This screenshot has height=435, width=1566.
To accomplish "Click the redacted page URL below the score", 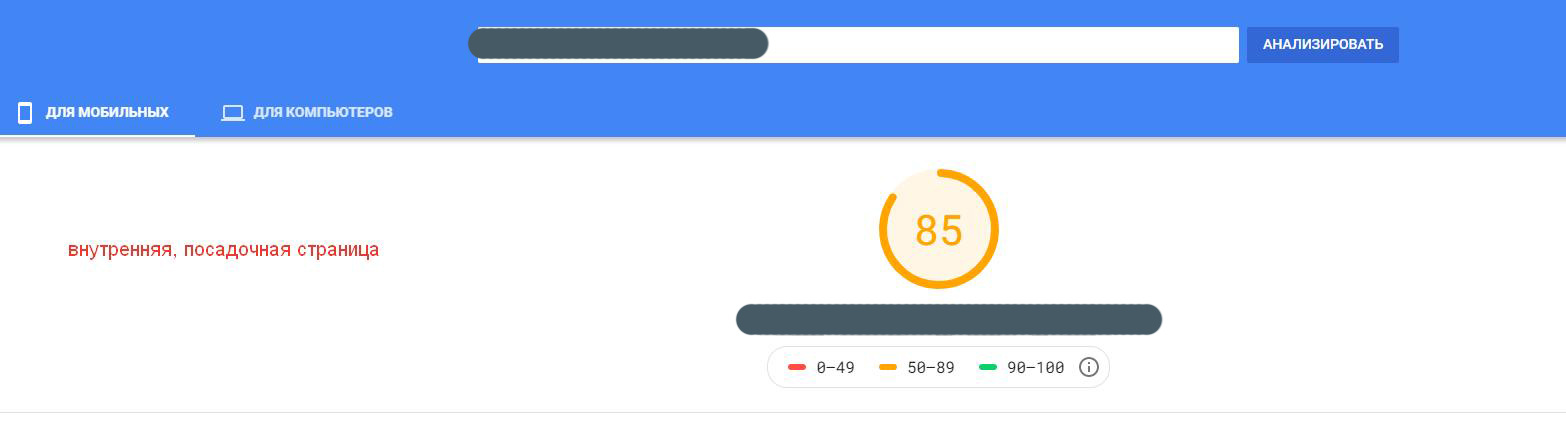I will [948, 320].
